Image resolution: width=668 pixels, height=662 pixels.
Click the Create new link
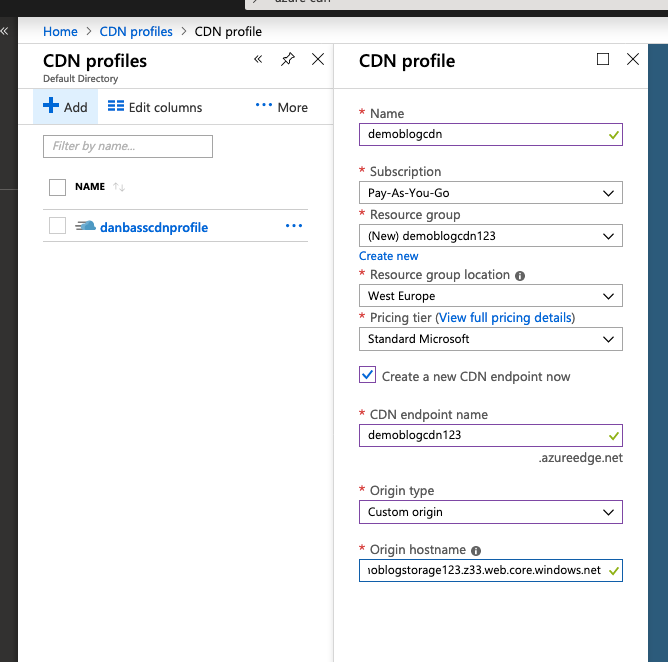pos(389,256)
